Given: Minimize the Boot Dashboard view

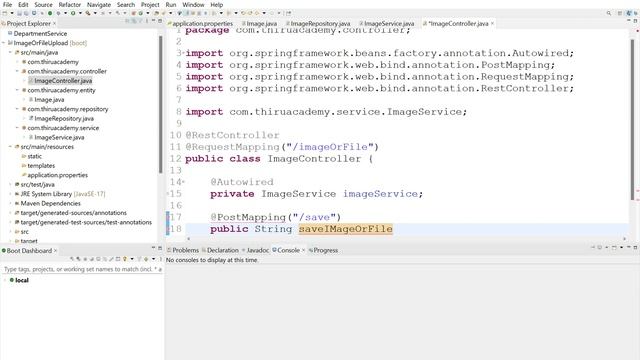Looking at the screenshot, I should (153, 247).
